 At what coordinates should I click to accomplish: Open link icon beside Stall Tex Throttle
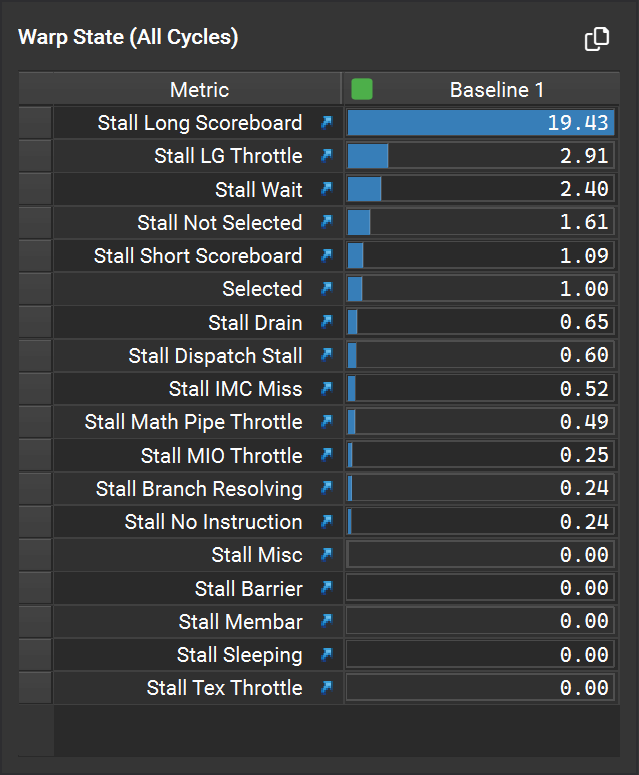pos(327,688)
